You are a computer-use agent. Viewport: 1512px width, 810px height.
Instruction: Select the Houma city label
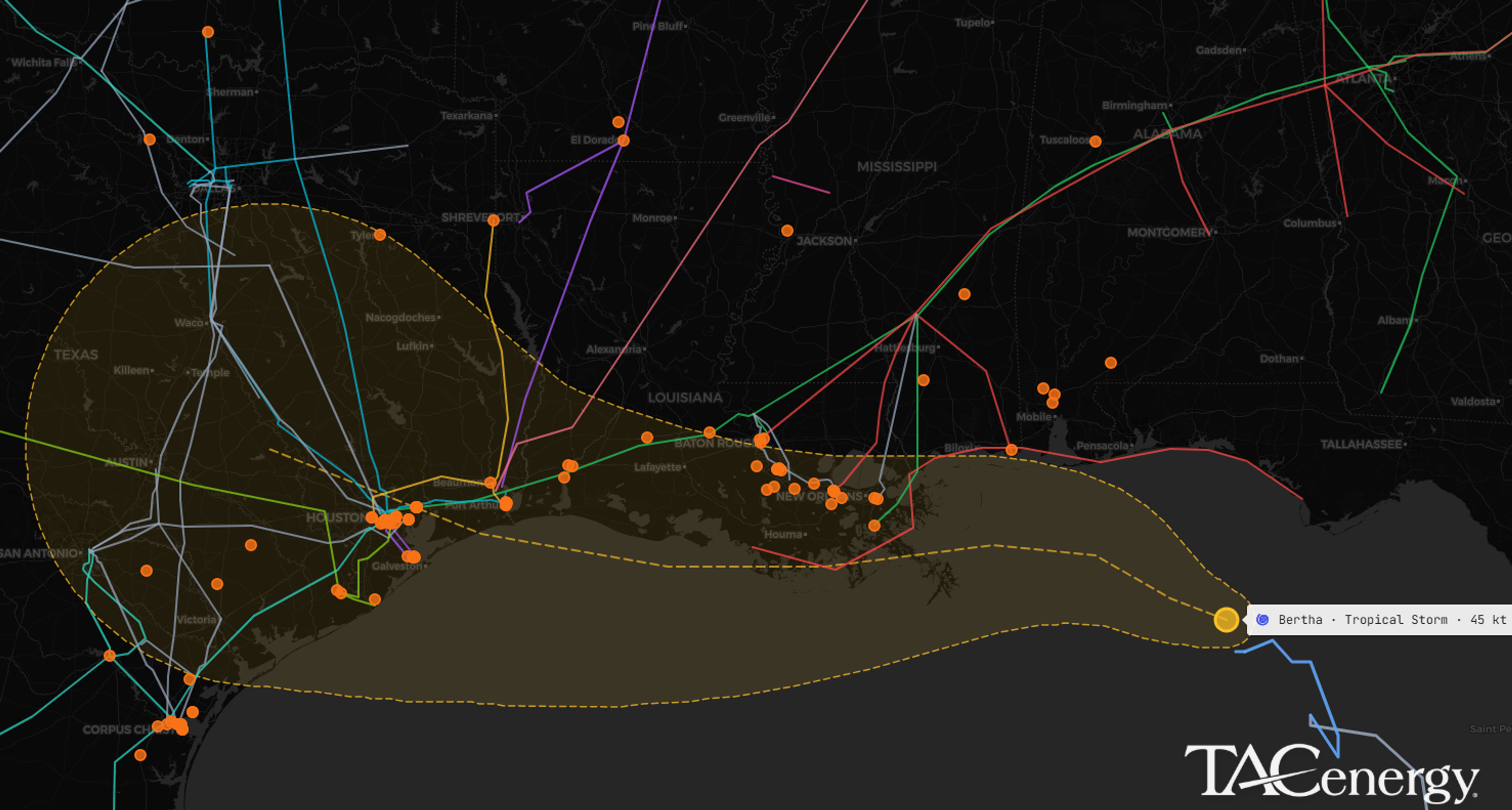(x=783, y=535)
